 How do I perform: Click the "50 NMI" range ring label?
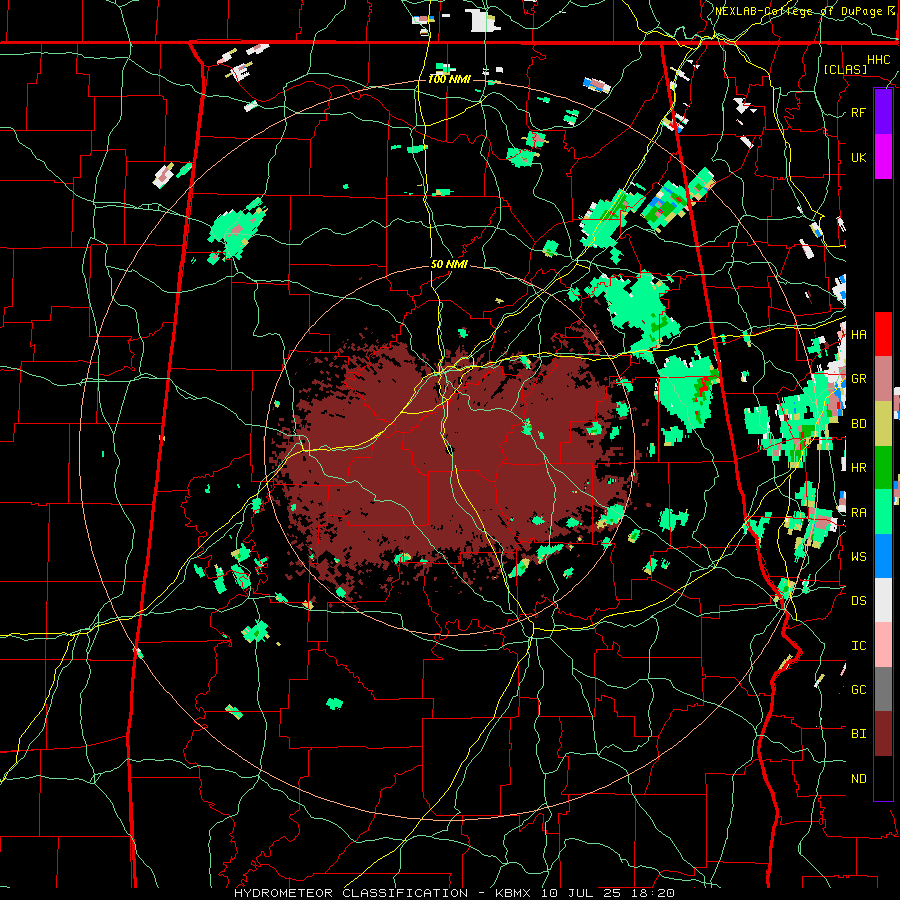coord(449,264)
